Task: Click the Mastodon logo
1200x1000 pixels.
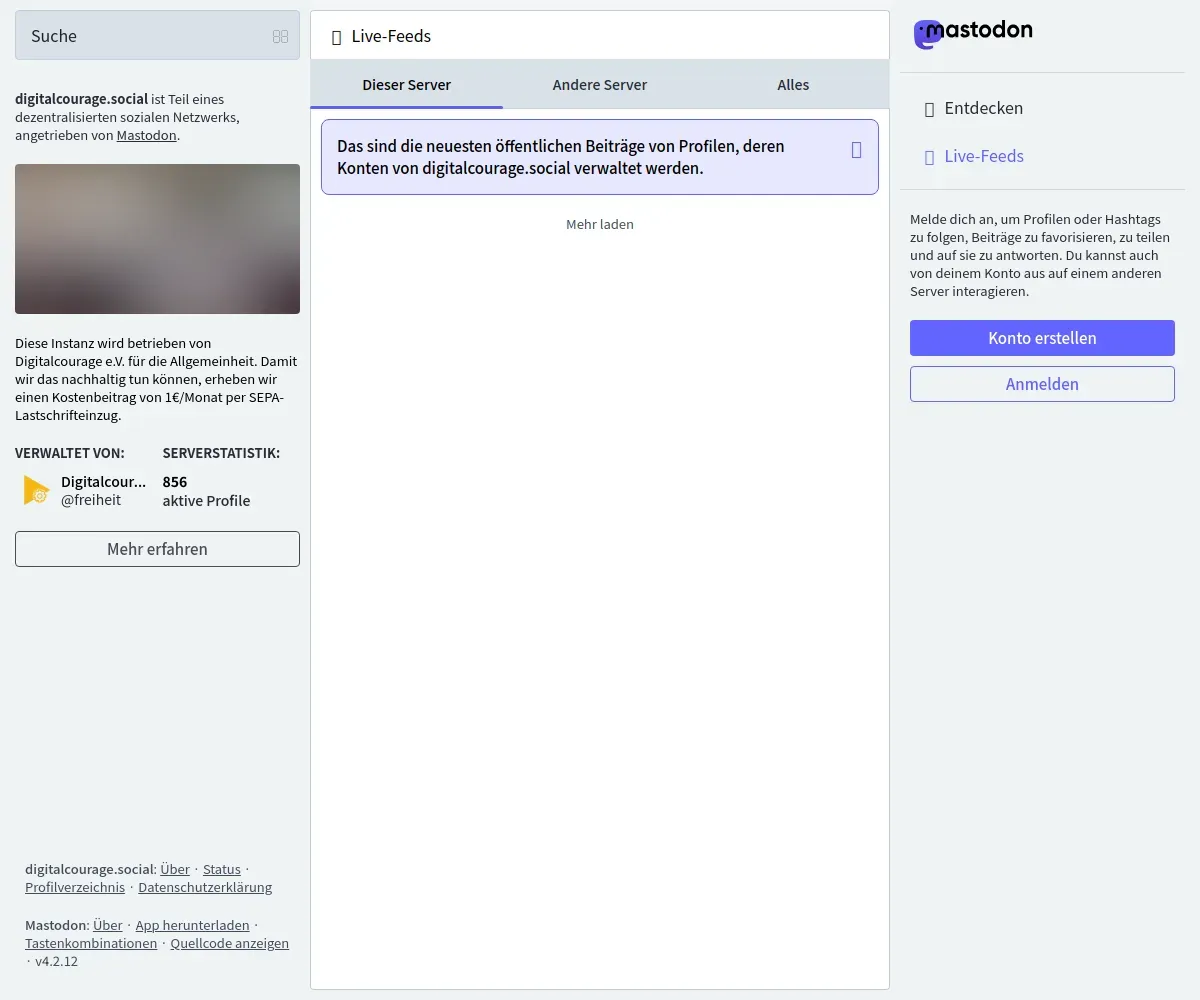Action: click(973, 34)
